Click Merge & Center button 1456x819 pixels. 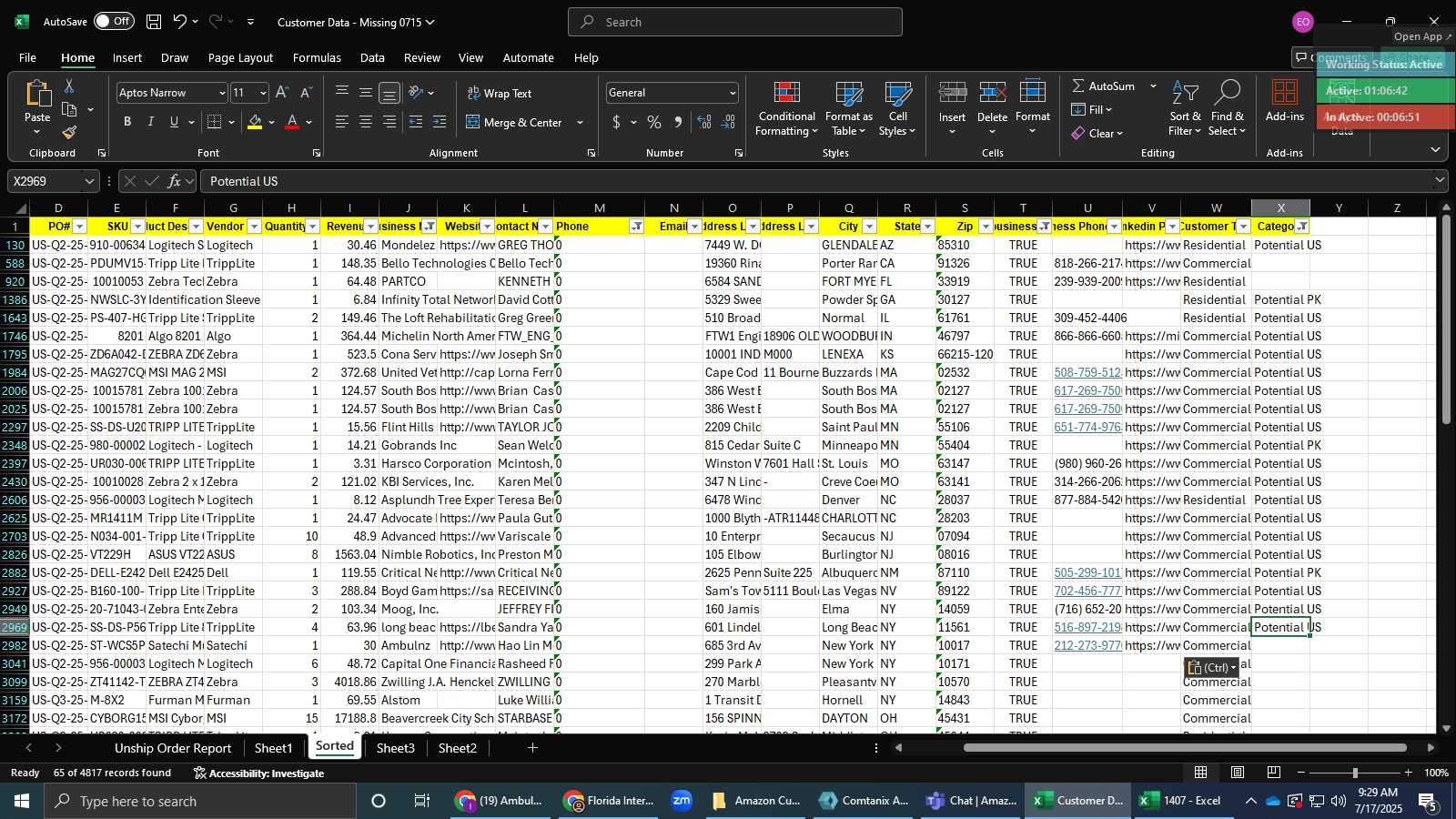[x=515, y=122]
